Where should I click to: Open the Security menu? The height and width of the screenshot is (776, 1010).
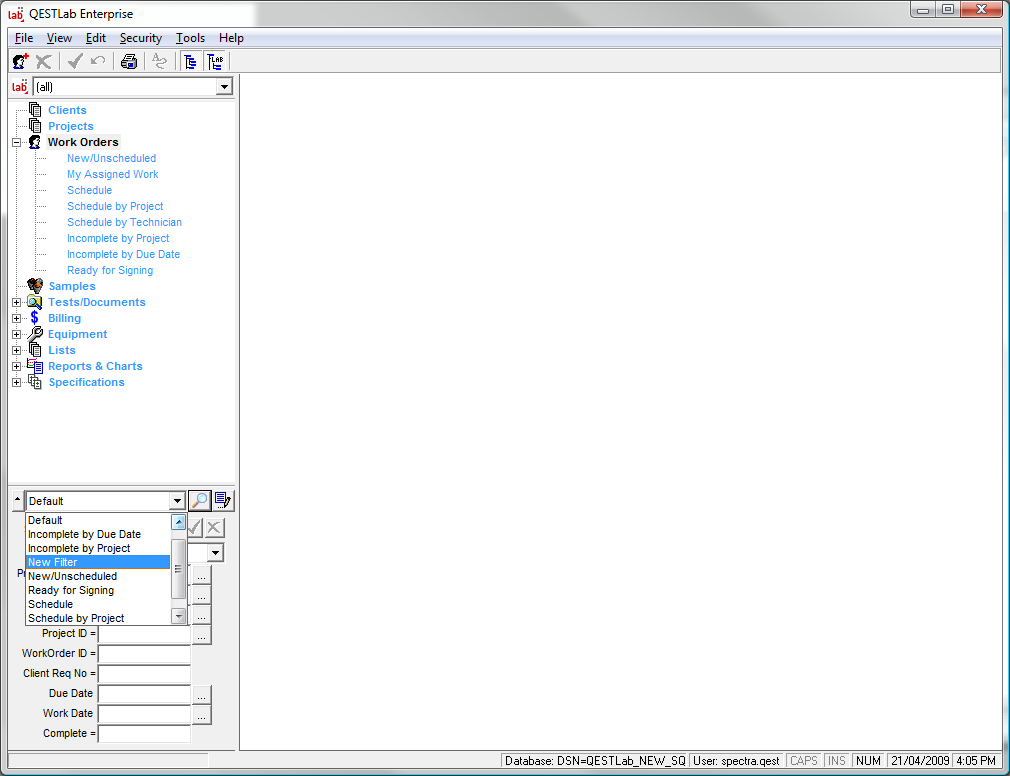click(140, 38)
